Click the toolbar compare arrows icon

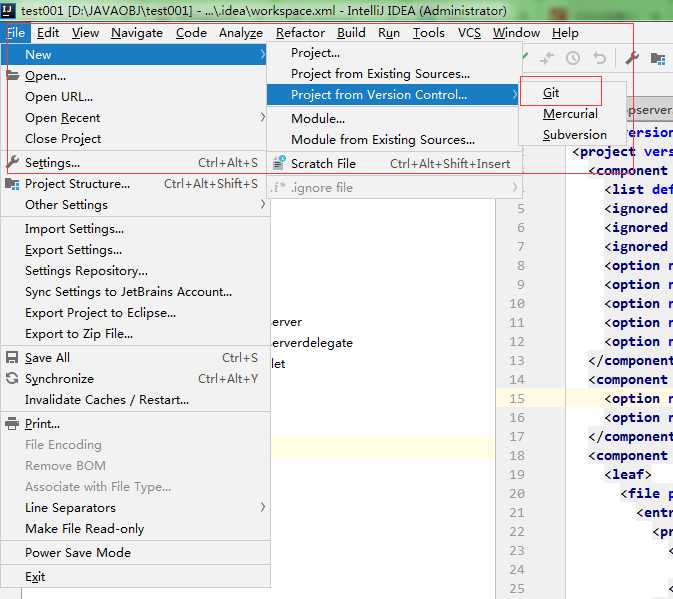coord(547,58)
